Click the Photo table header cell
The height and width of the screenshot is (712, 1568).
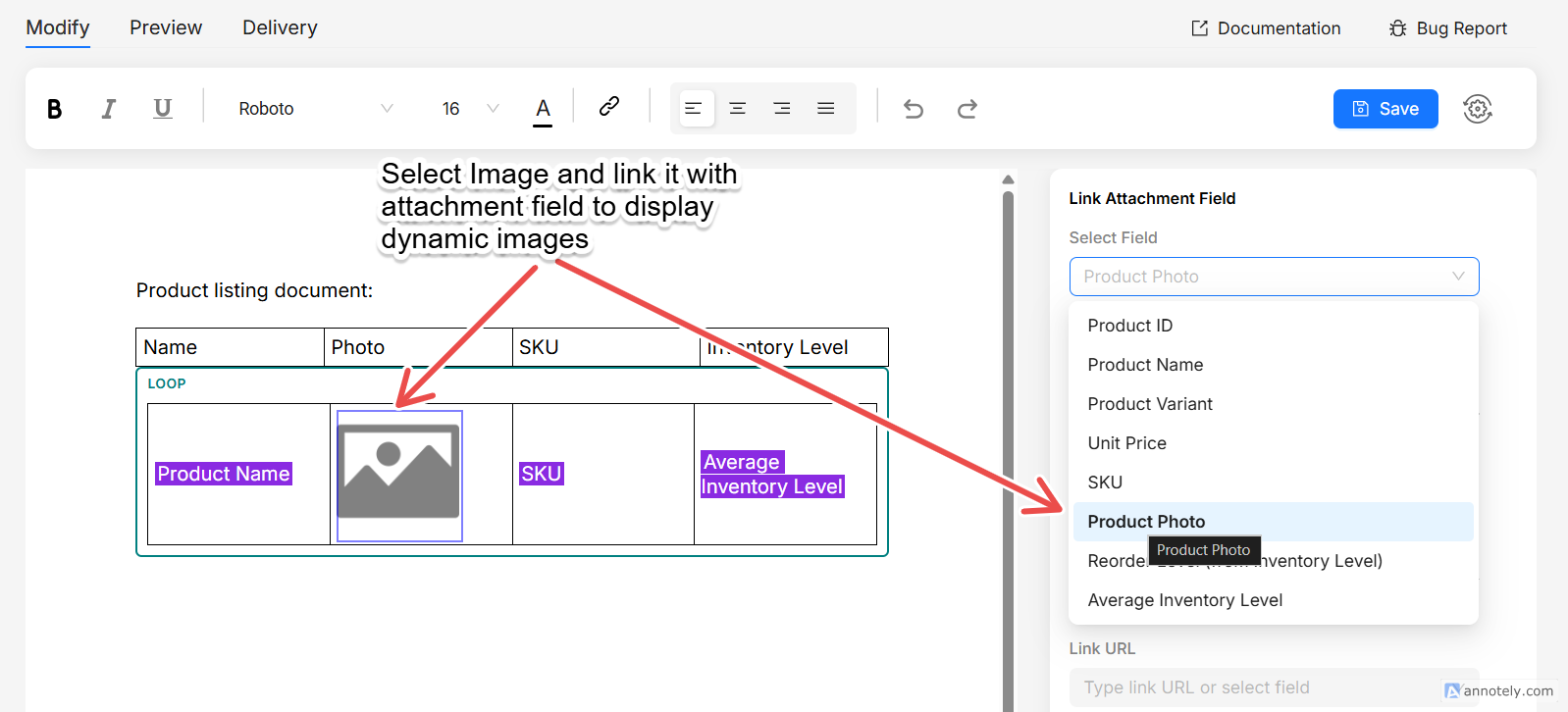[418, 347]
